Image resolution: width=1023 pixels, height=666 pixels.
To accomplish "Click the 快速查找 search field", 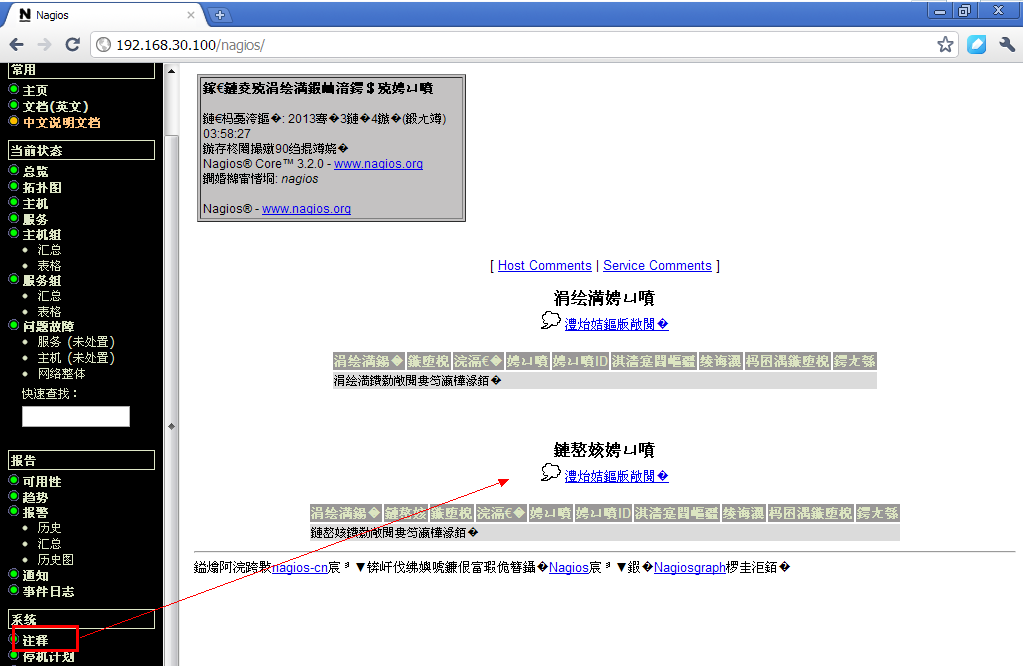I will coord(76,416).
